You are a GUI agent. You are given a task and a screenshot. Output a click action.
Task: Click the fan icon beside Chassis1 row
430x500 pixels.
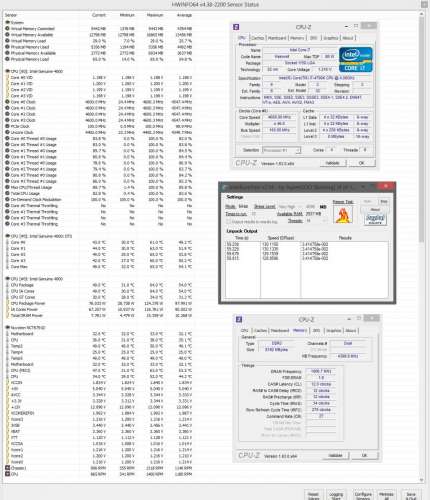[7, 468]
